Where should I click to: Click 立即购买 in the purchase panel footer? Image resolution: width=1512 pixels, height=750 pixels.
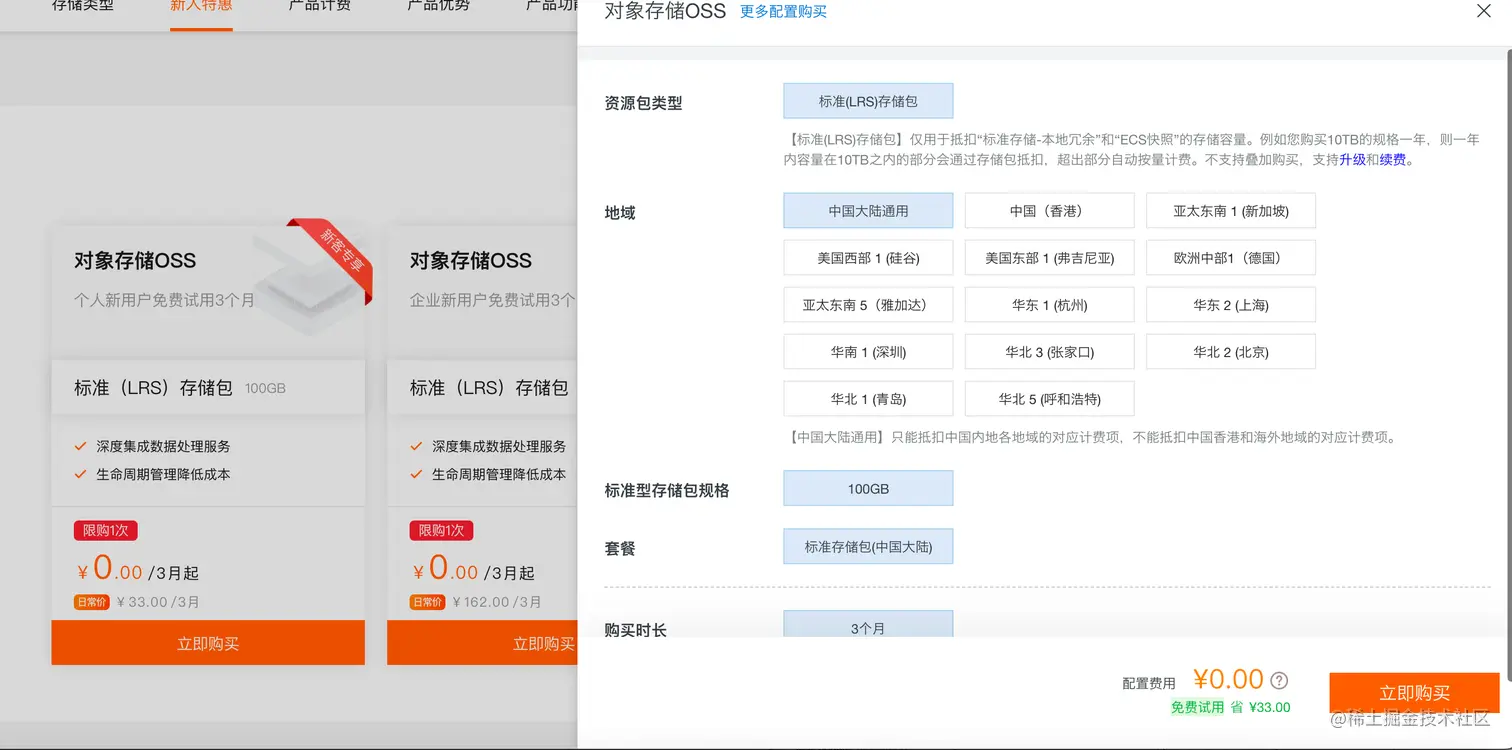[x=1414, y=693]
